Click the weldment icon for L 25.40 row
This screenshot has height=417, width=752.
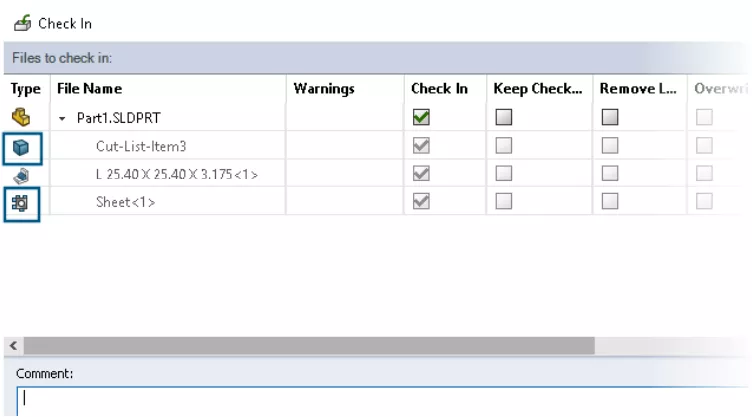coord(21,174)
